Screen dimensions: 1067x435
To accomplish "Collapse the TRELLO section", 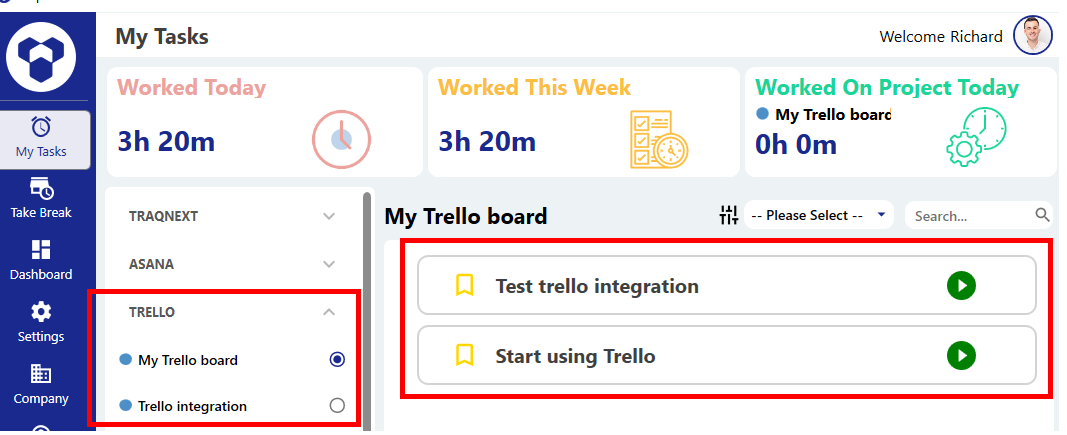I will (x=329, y=312).
